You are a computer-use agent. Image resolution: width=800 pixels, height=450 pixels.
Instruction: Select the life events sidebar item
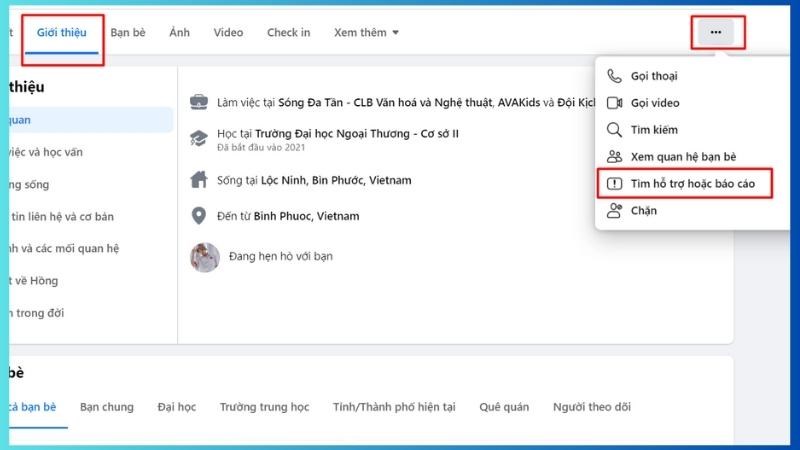(37, 313)
